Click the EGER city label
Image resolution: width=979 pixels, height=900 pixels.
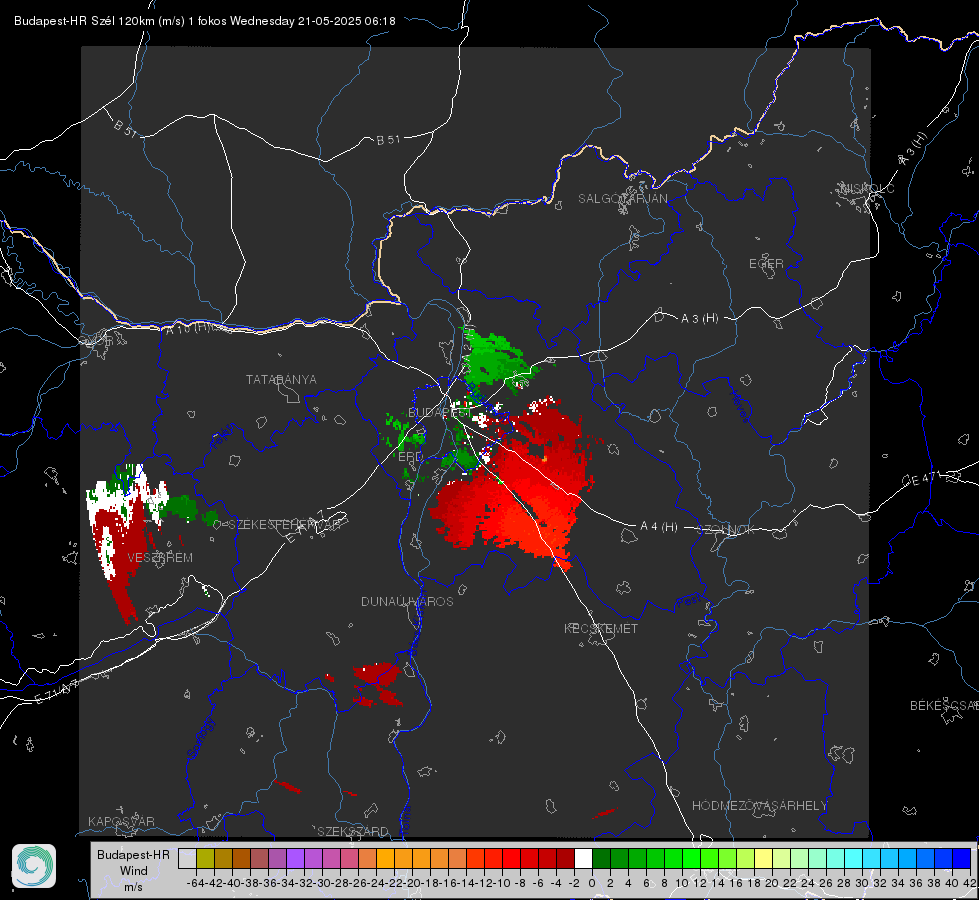coord(766,264)
